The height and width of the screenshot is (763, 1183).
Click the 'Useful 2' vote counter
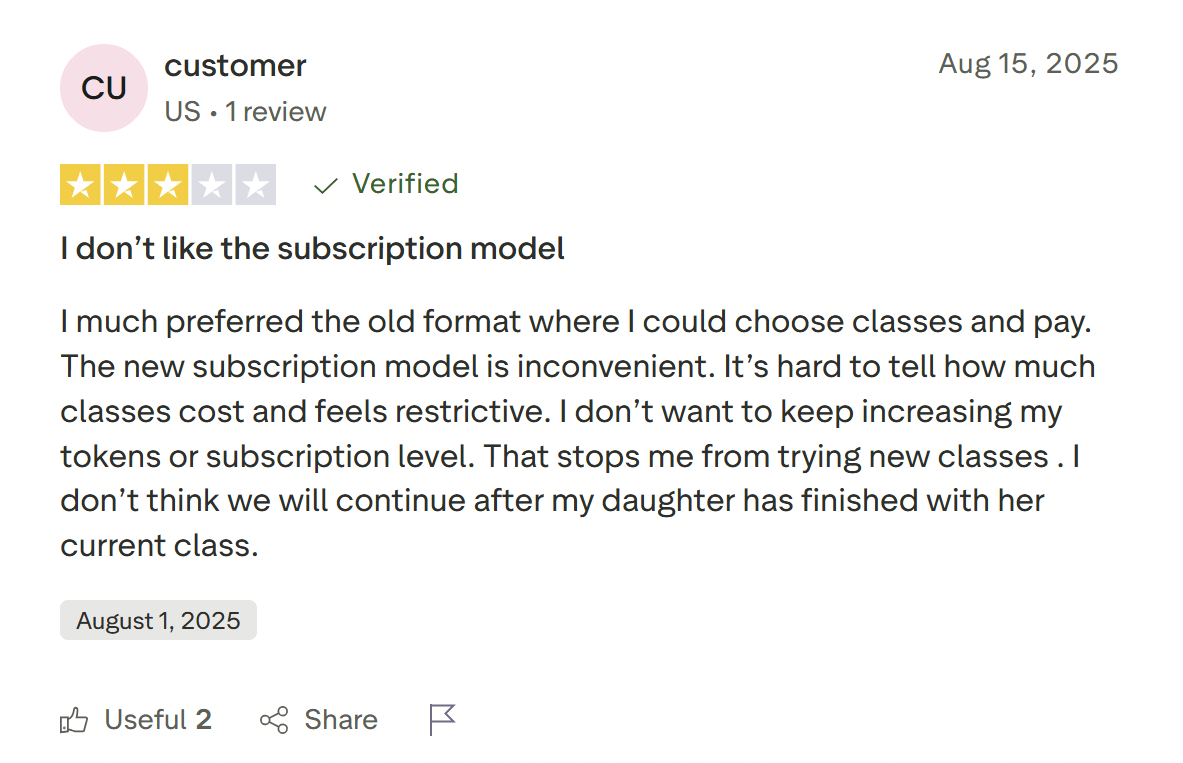pos(156,719)
